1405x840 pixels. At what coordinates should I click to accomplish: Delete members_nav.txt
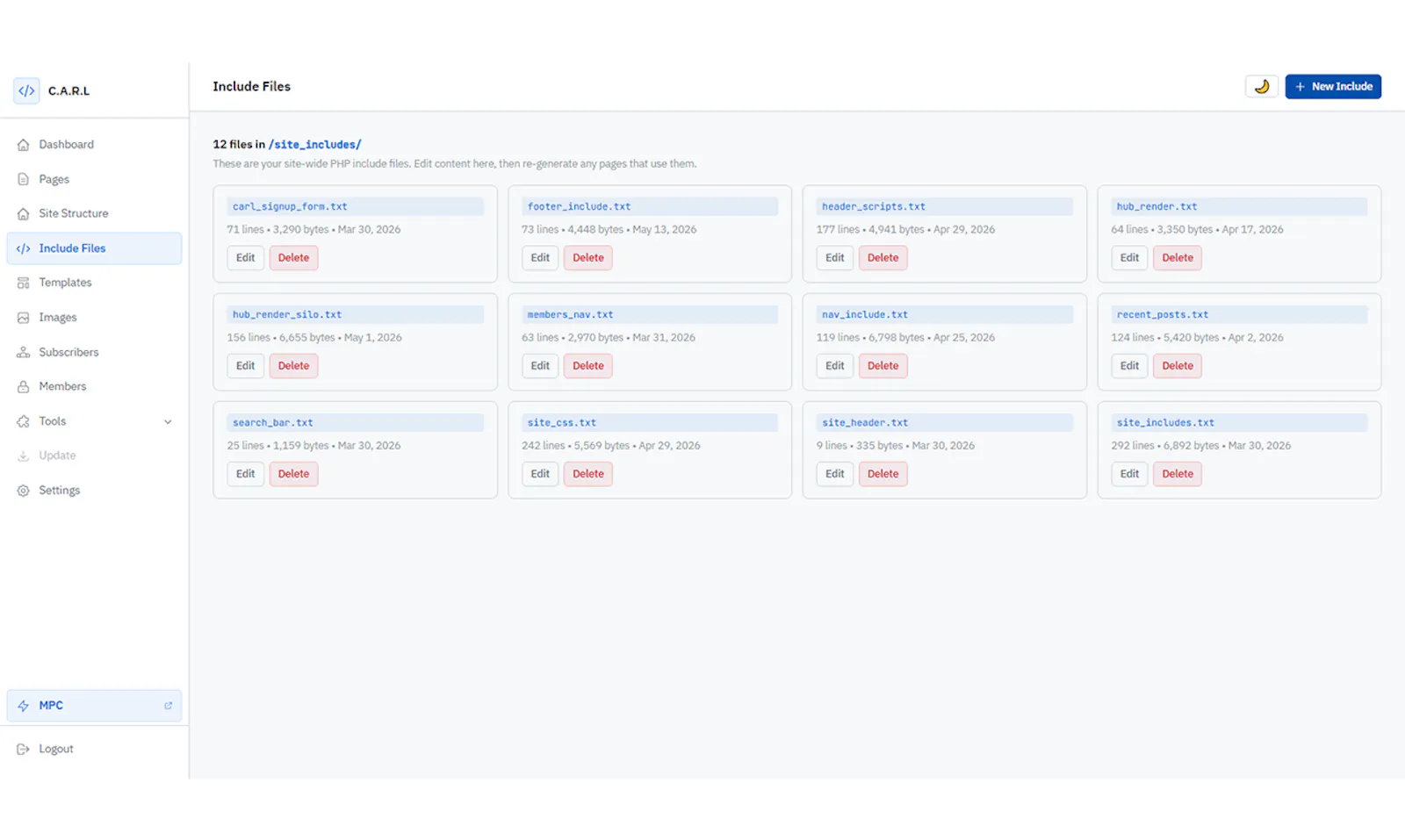(588, 366)
